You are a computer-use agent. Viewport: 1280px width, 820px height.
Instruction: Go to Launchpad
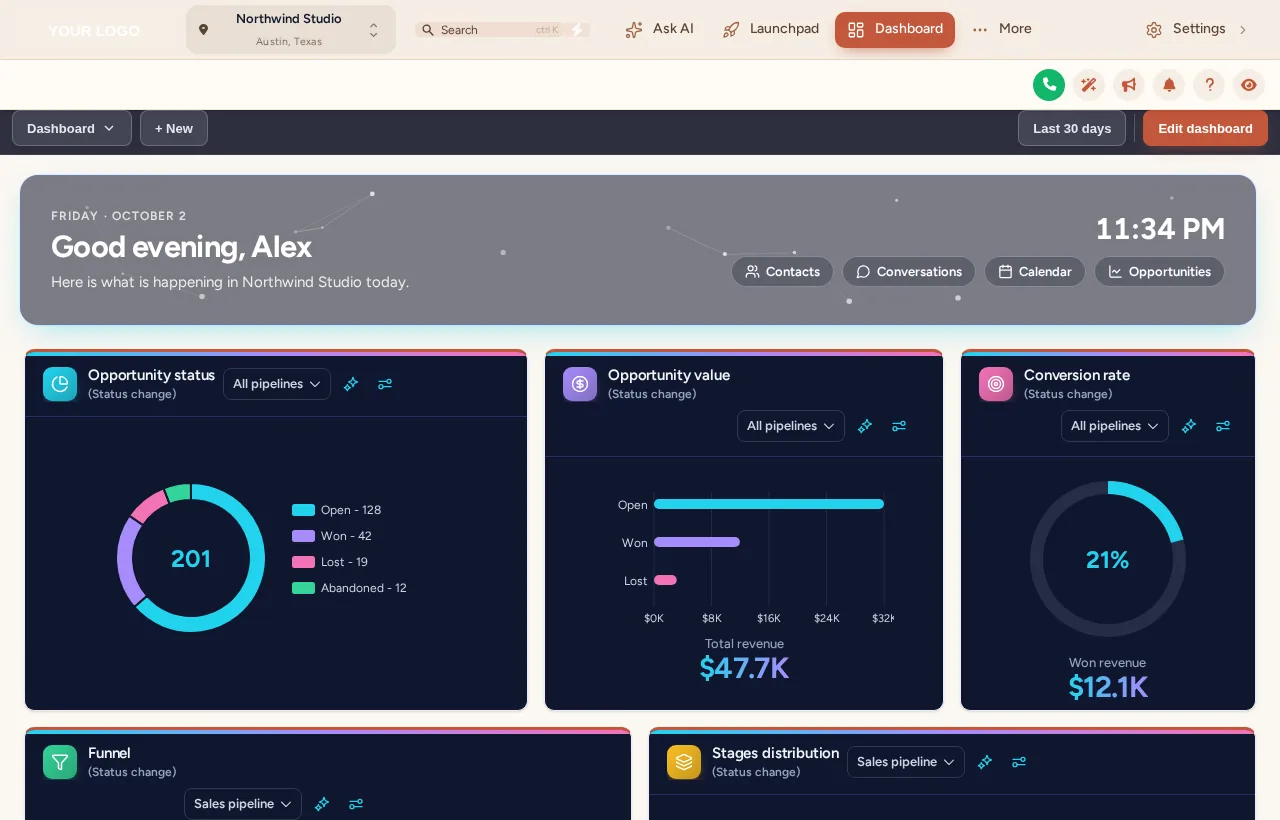[x=771, y=29]
